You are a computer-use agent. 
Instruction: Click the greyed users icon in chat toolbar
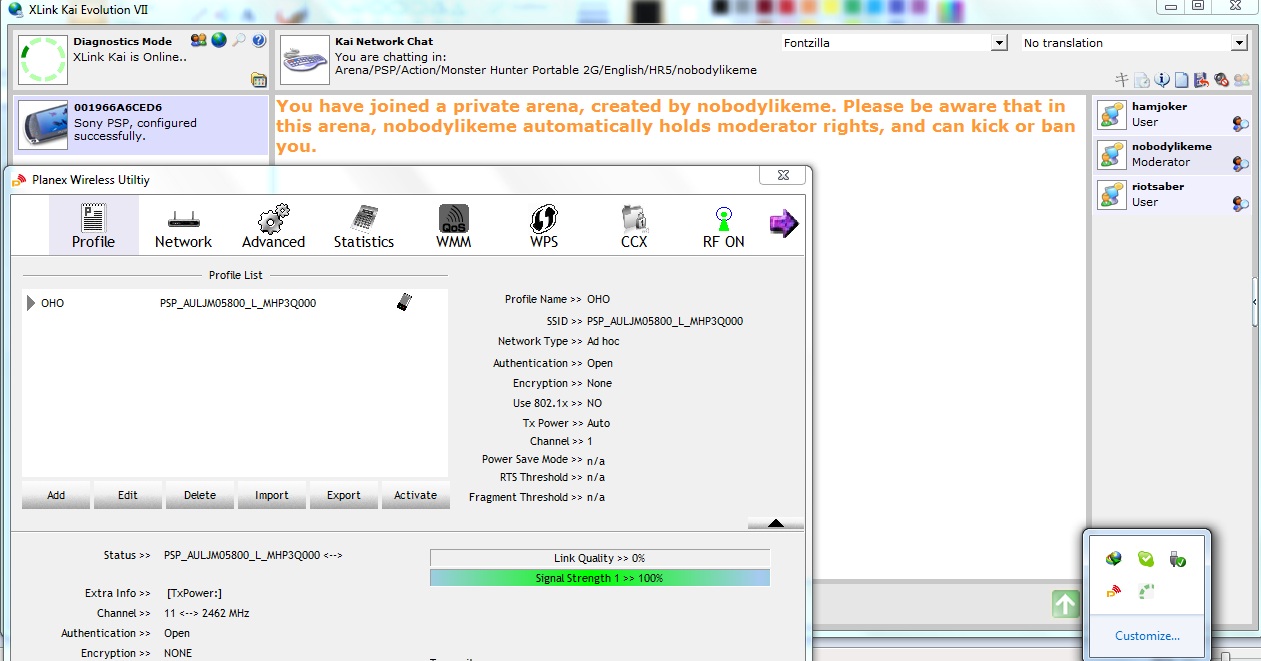[1241, 80]
